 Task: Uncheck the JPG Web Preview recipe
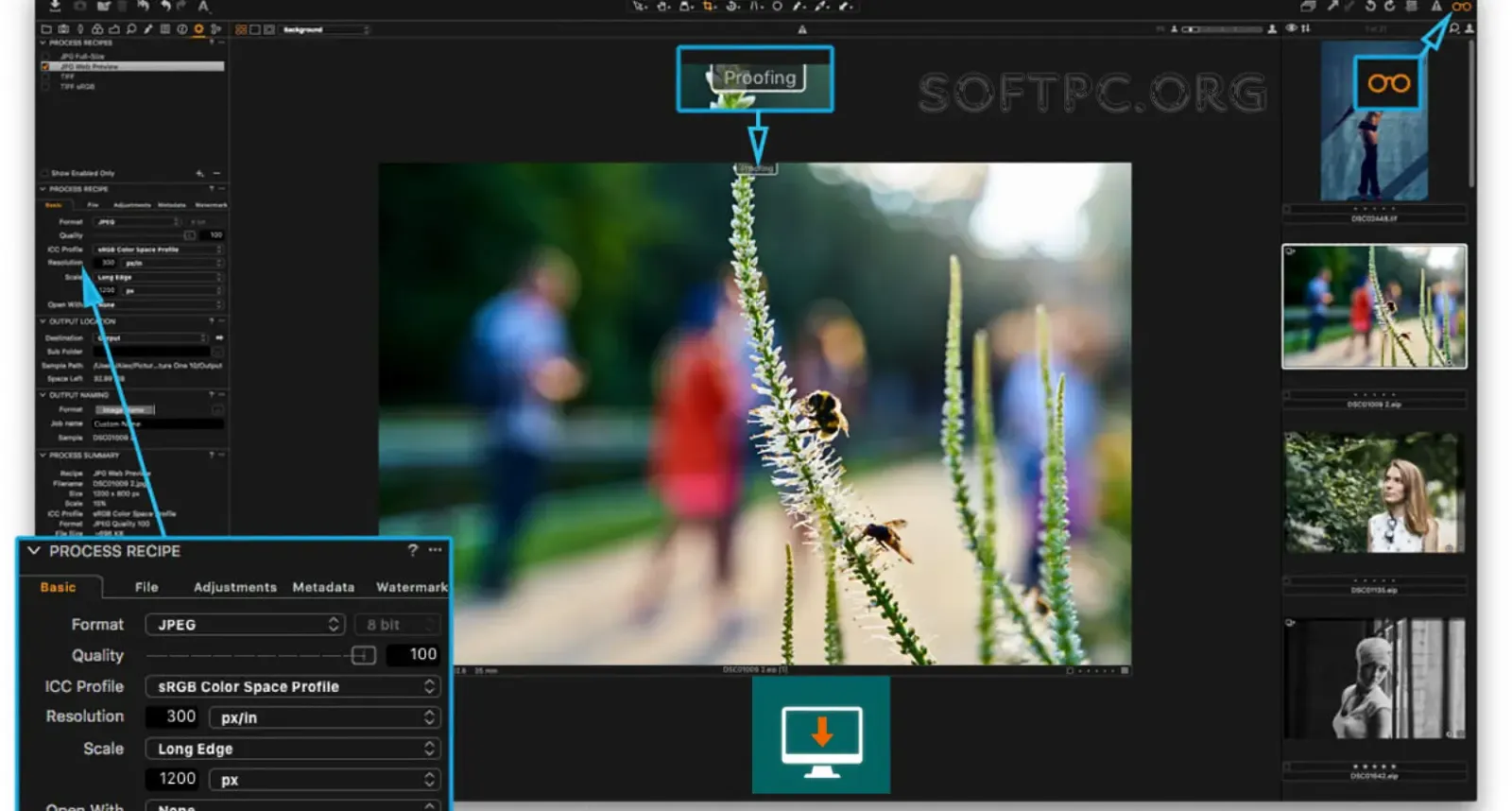(45, 67)
